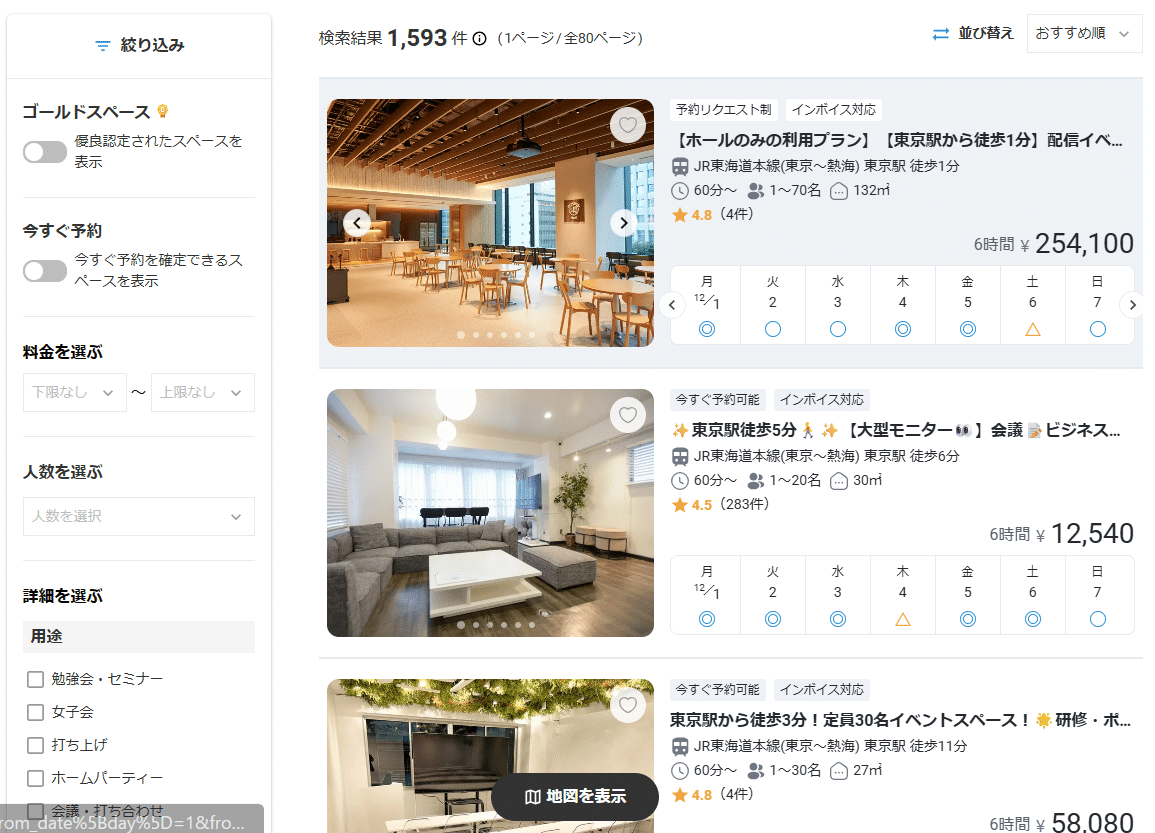Screen dimensions: 1155x833
Task: Turn on the 今すぐ予約 toggle
Action: click(x=45, y=271)
